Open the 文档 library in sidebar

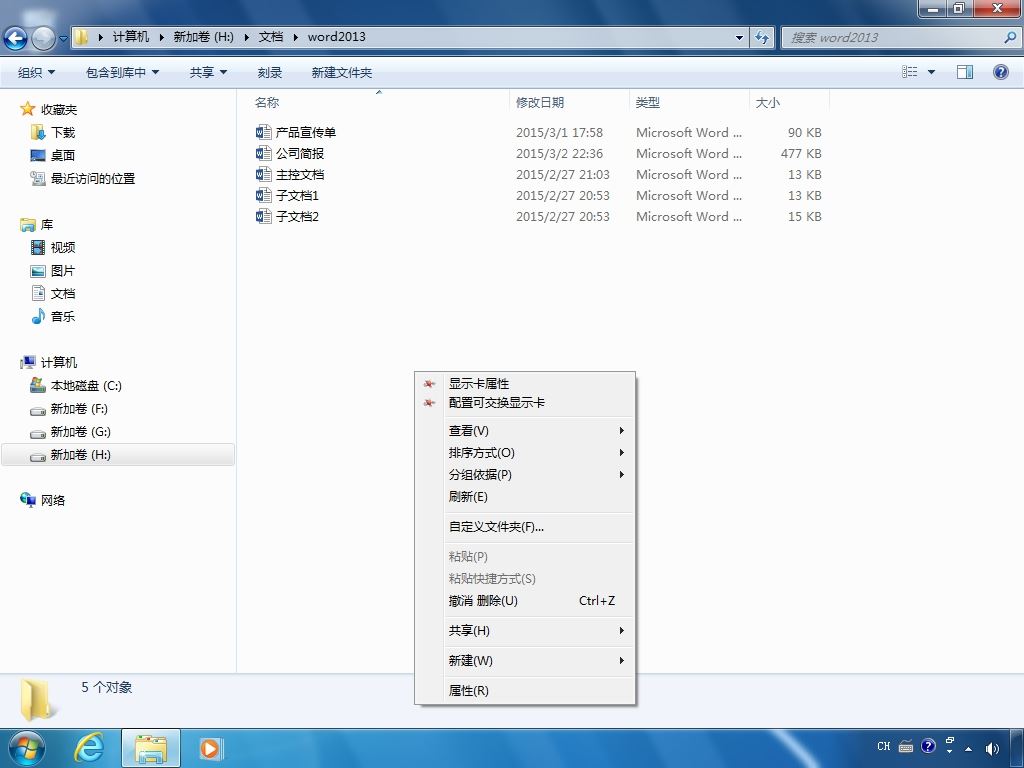[54, 293]
